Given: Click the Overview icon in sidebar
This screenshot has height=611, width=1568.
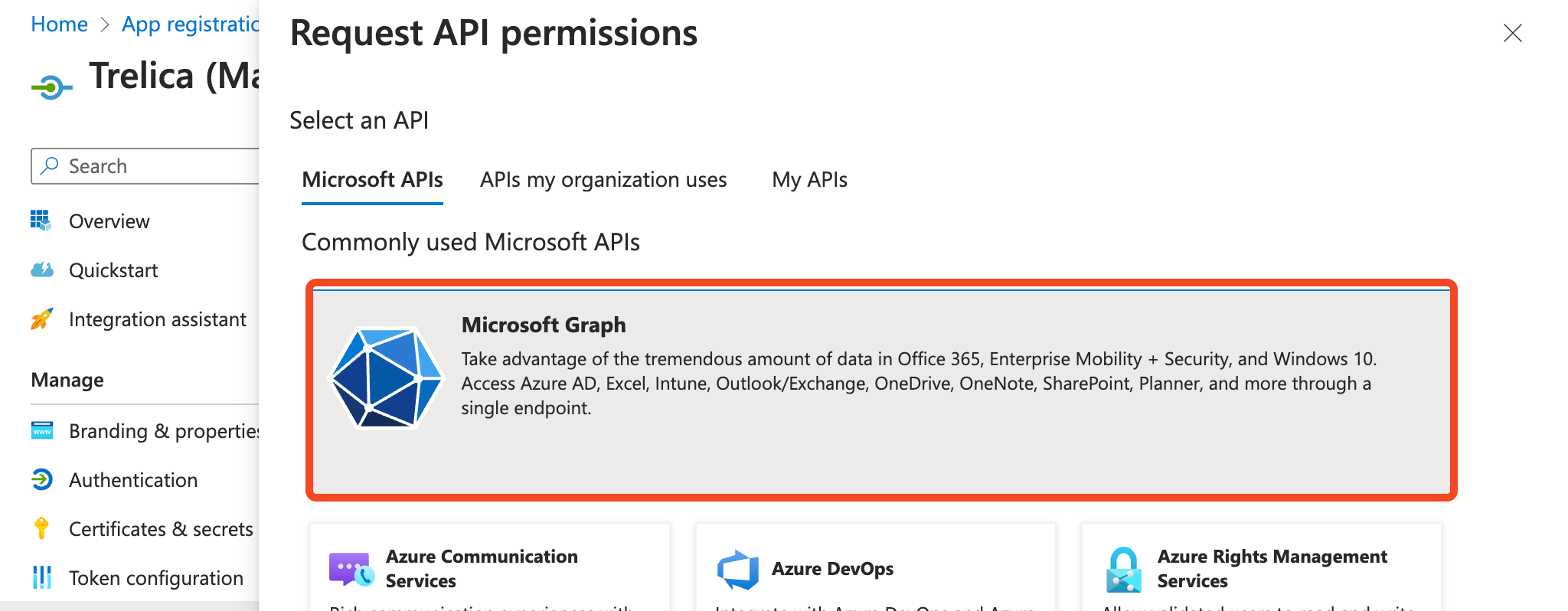Looking at the screenshot, I should pos(41,221).
